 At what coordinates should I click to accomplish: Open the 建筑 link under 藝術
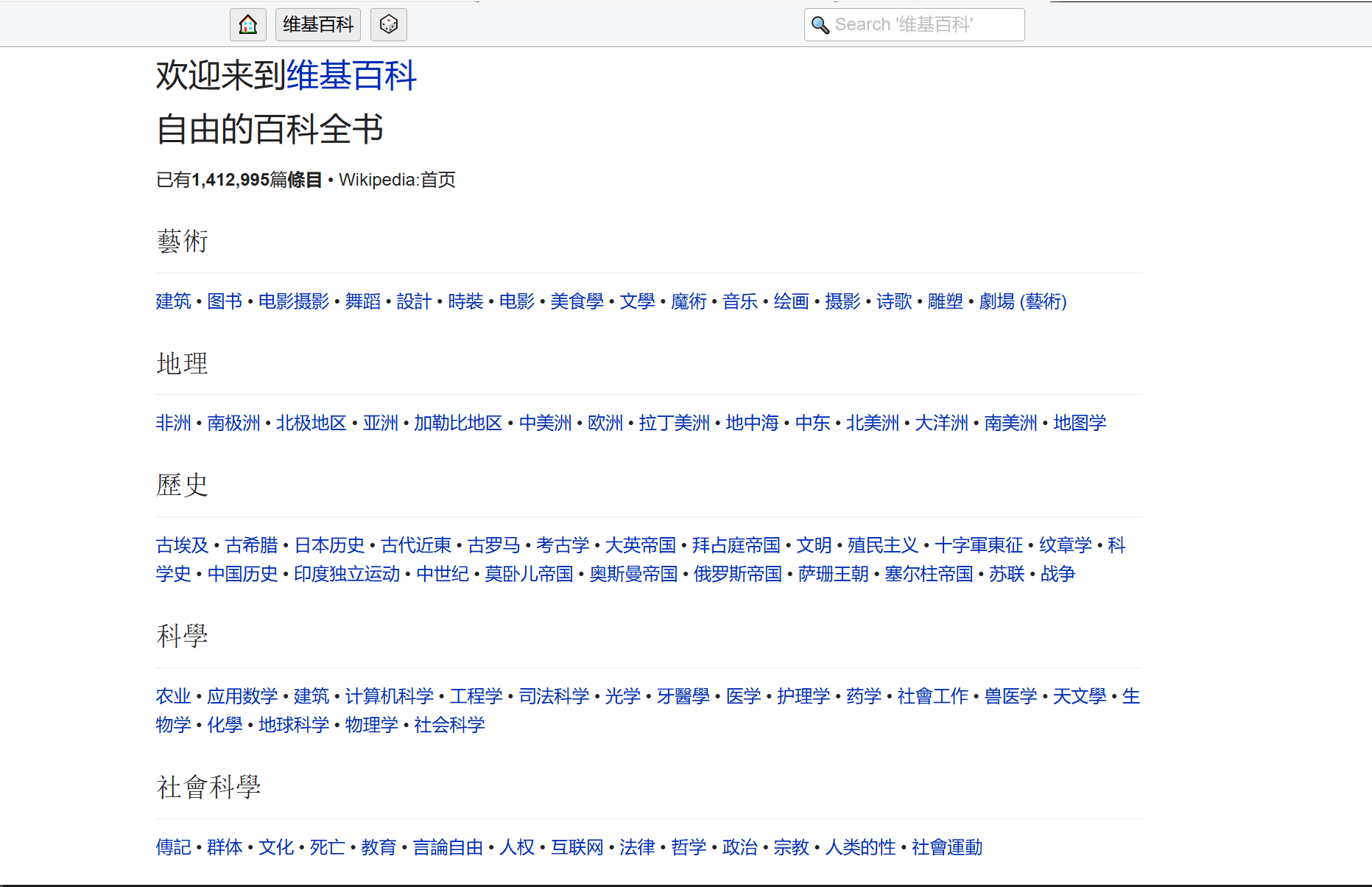(x=174, y=301)
